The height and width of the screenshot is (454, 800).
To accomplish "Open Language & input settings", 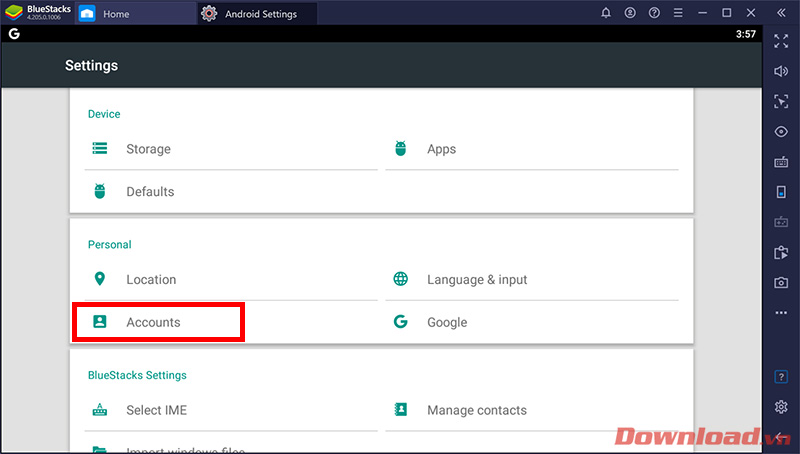I will coord(476,280).
